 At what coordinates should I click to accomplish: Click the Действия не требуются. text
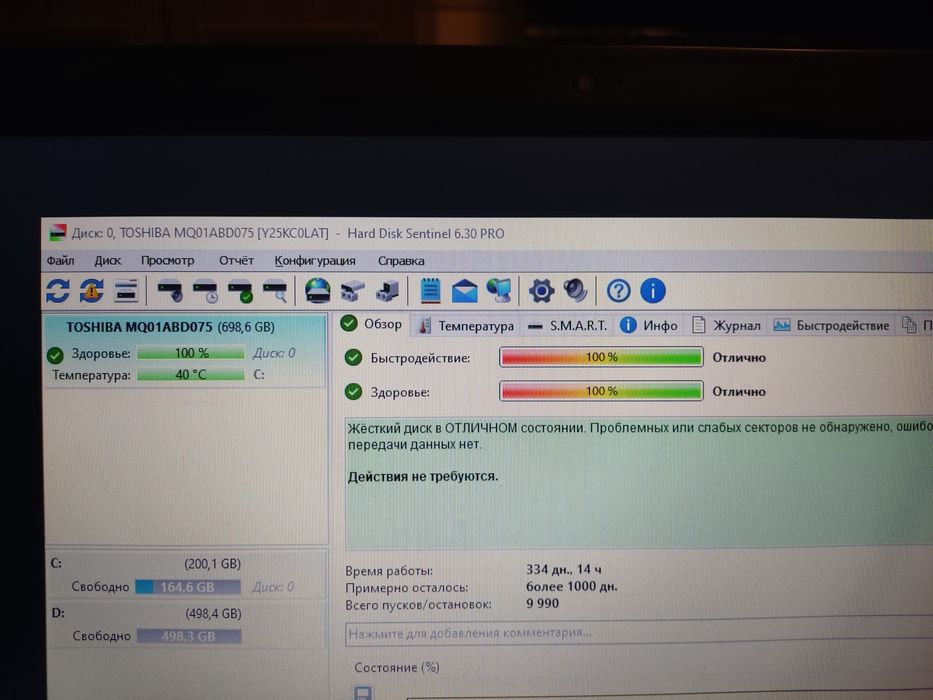point(423,477)
